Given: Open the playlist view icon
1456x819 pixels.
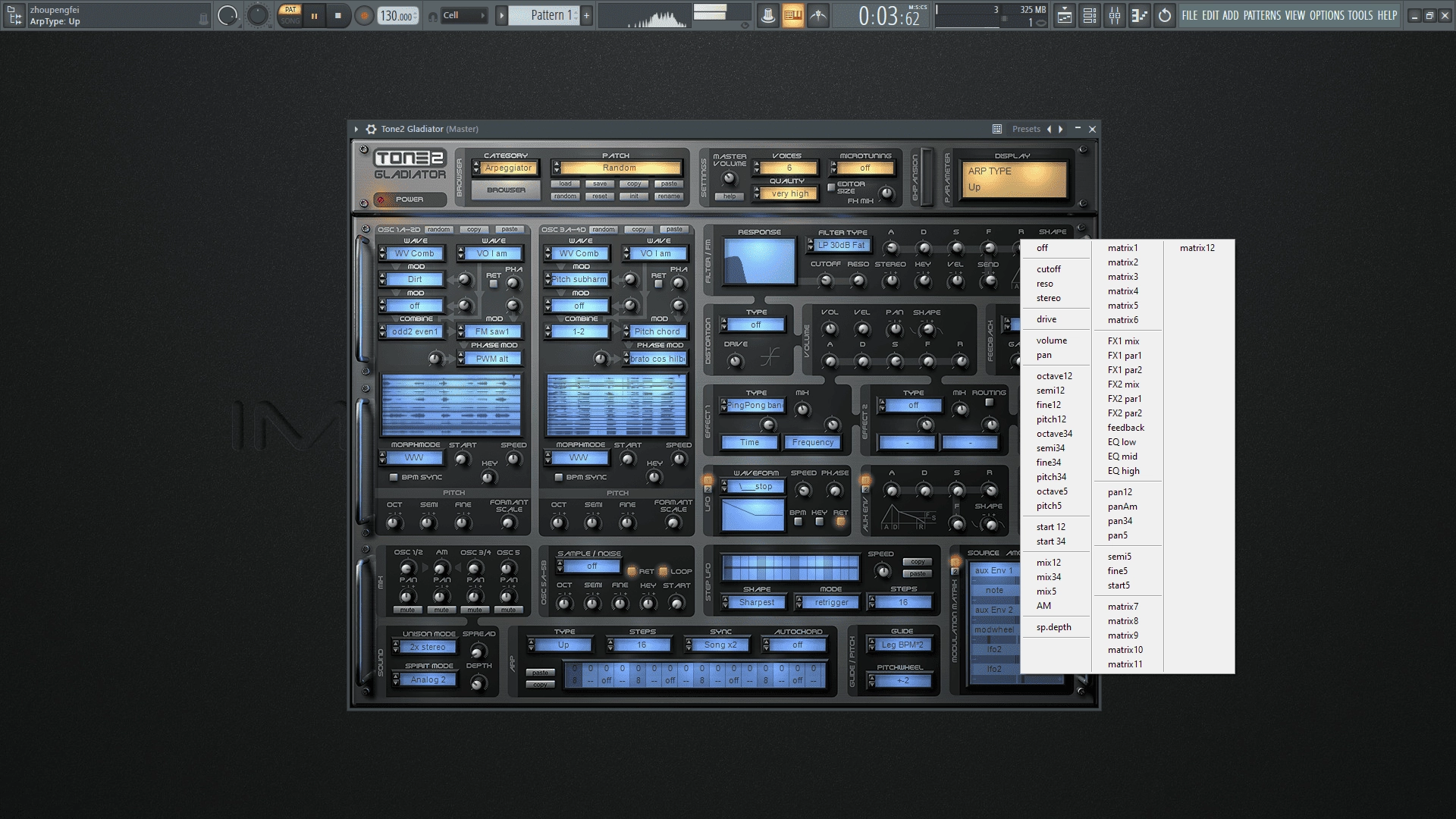Looking at the screenshot, I should point(1065,15).
